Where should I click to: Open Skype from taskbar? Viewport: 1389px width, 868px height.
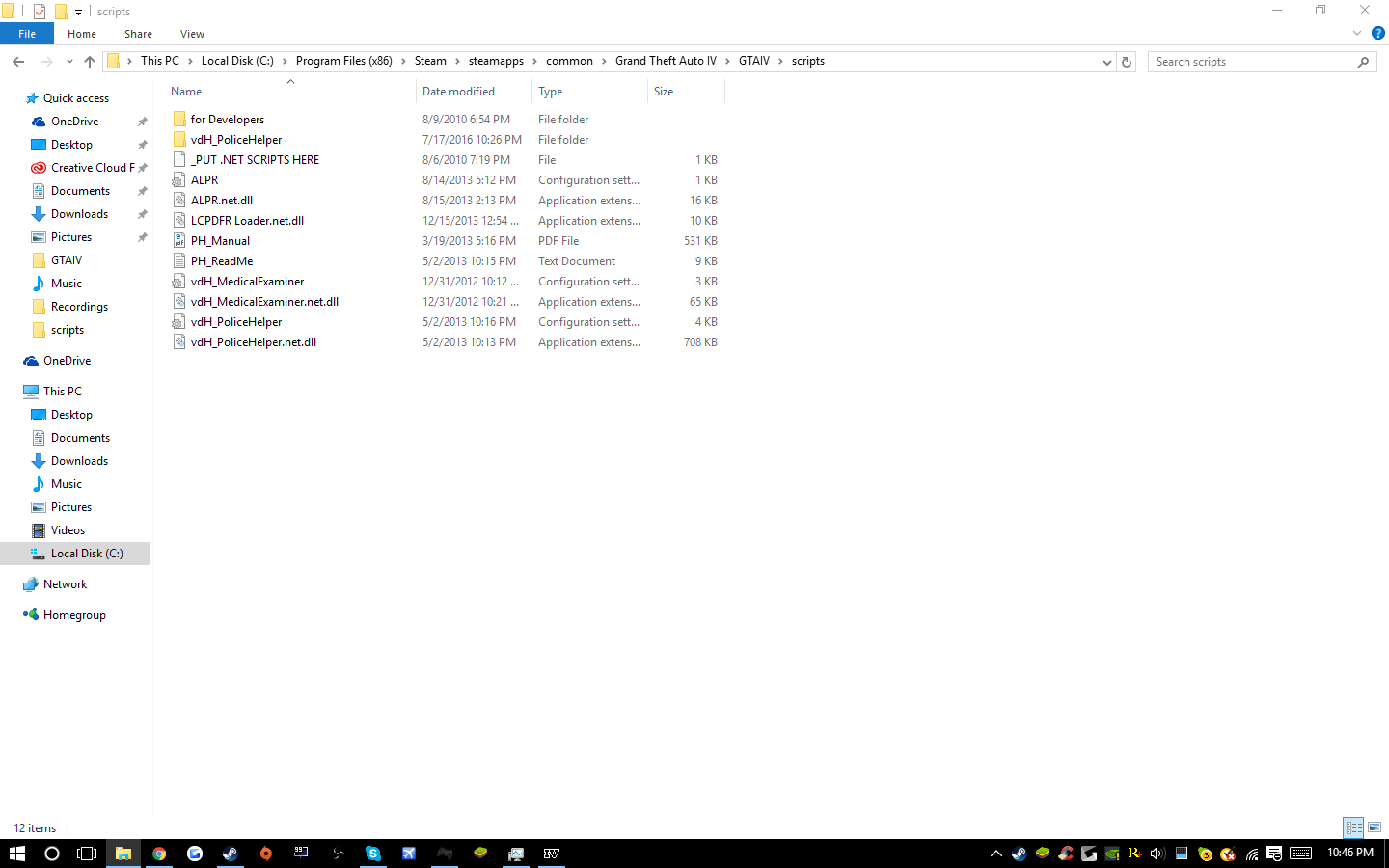pyautogui.click(x=373, y=854)
